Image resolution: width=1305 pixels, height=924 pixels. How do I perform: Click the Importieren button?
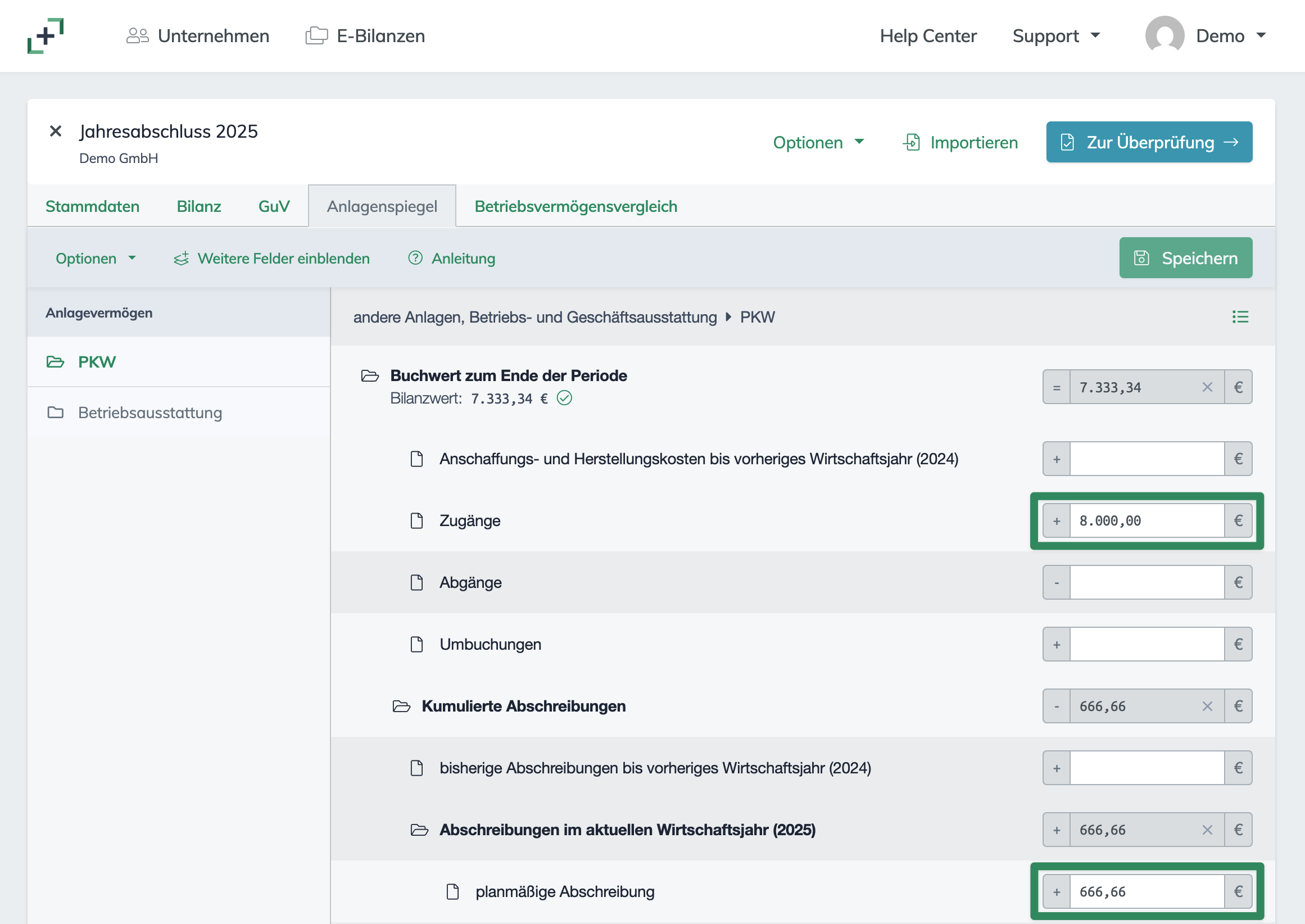960,142
